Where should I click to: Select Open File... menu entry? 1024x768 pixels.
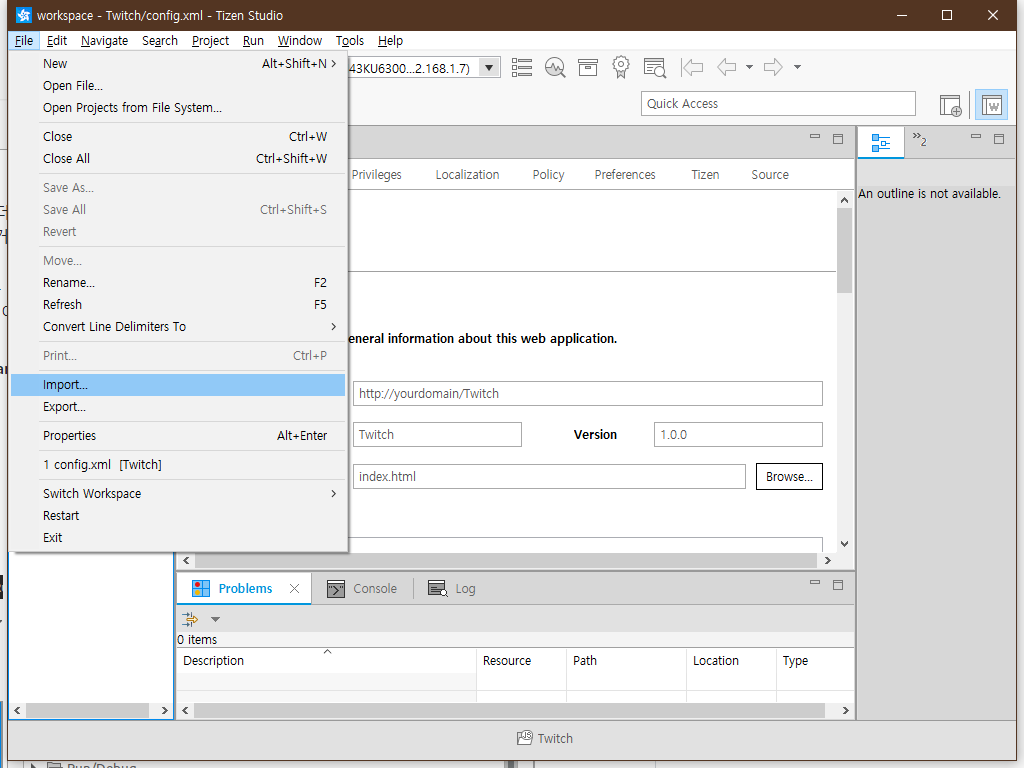point(178,86)
